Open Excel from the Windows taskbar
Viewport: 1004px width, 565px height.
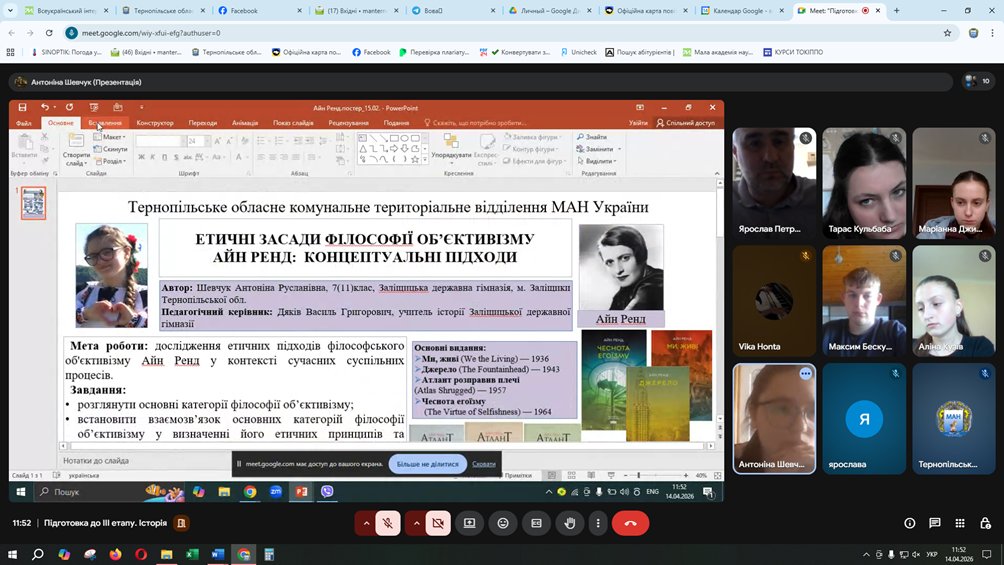click(192, 554)
